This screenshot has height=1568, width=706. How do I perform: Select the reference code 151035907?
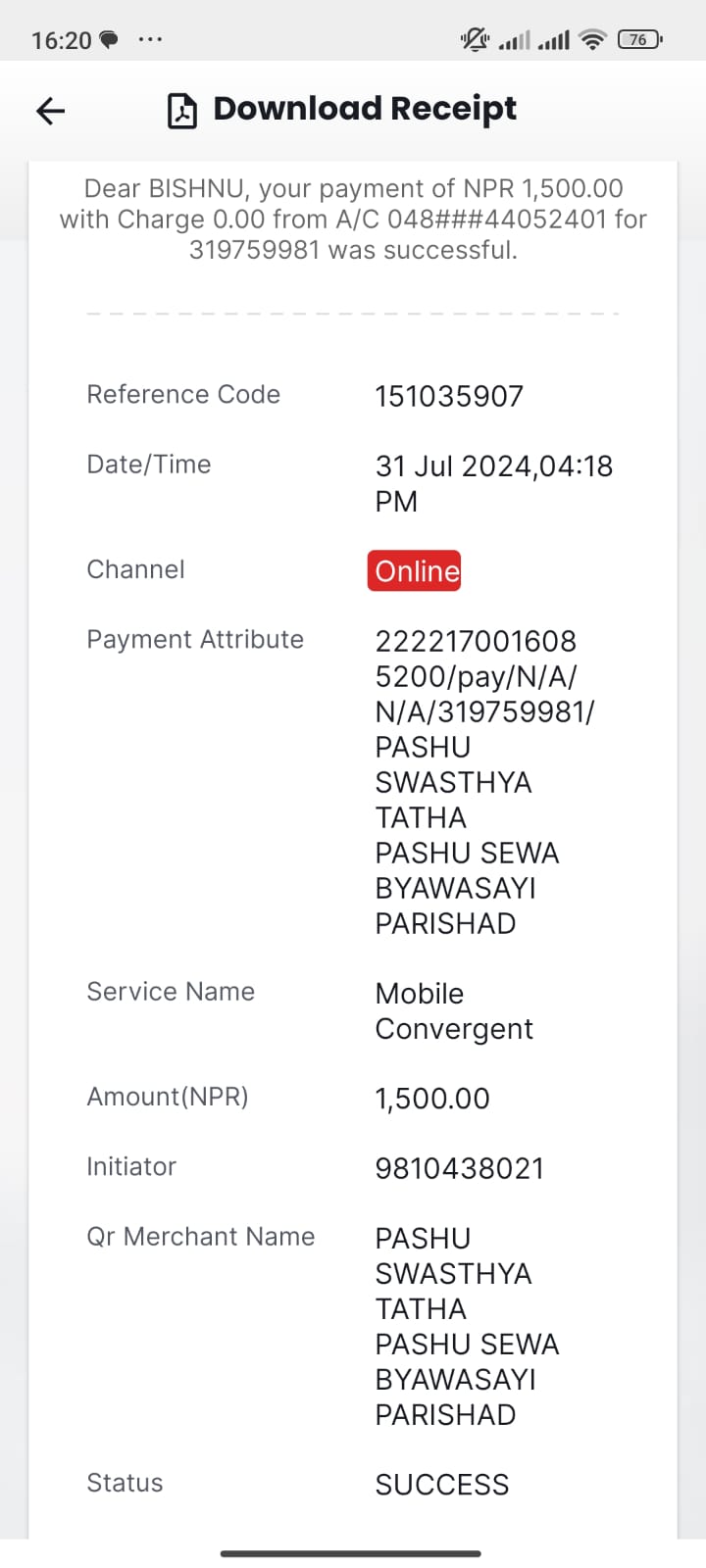point(449,396)
